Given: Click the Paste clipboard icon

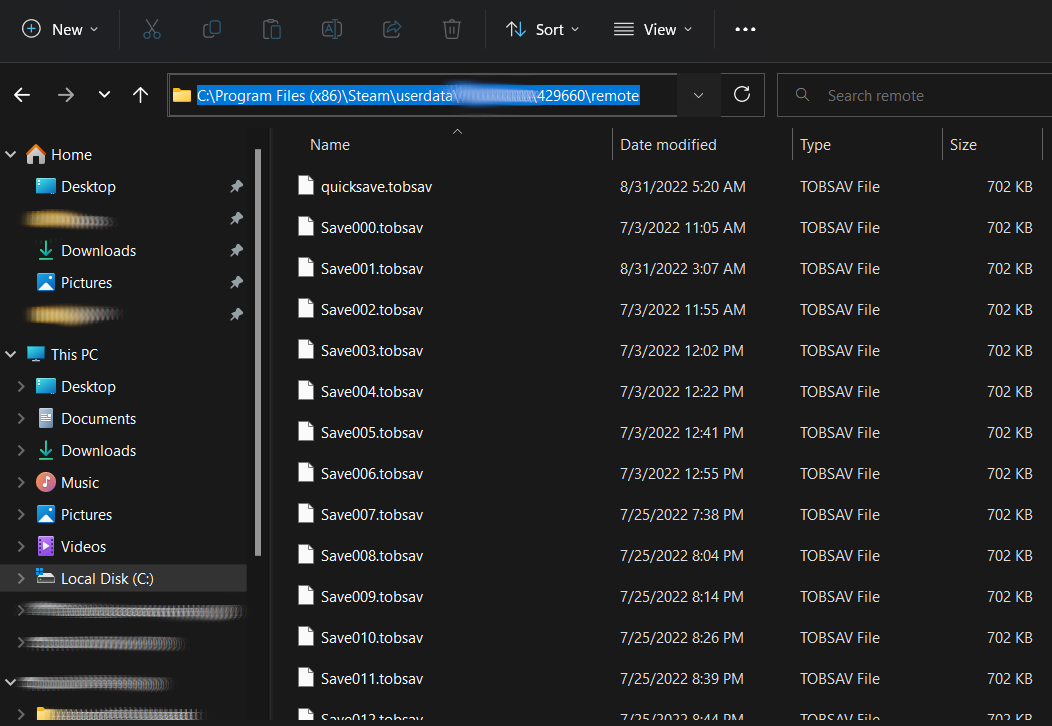Looking at the screenshot, I should [x=272, y=30].
